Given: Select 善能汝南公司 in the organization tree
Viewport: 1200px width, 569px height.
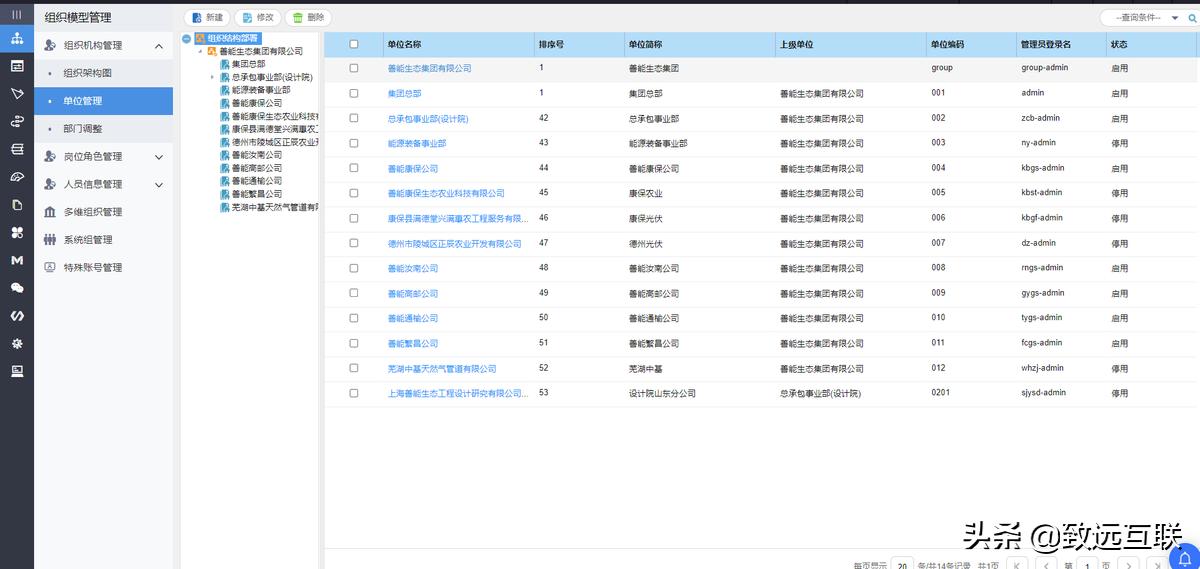Looking at the screenshot, I should point(257,155).
